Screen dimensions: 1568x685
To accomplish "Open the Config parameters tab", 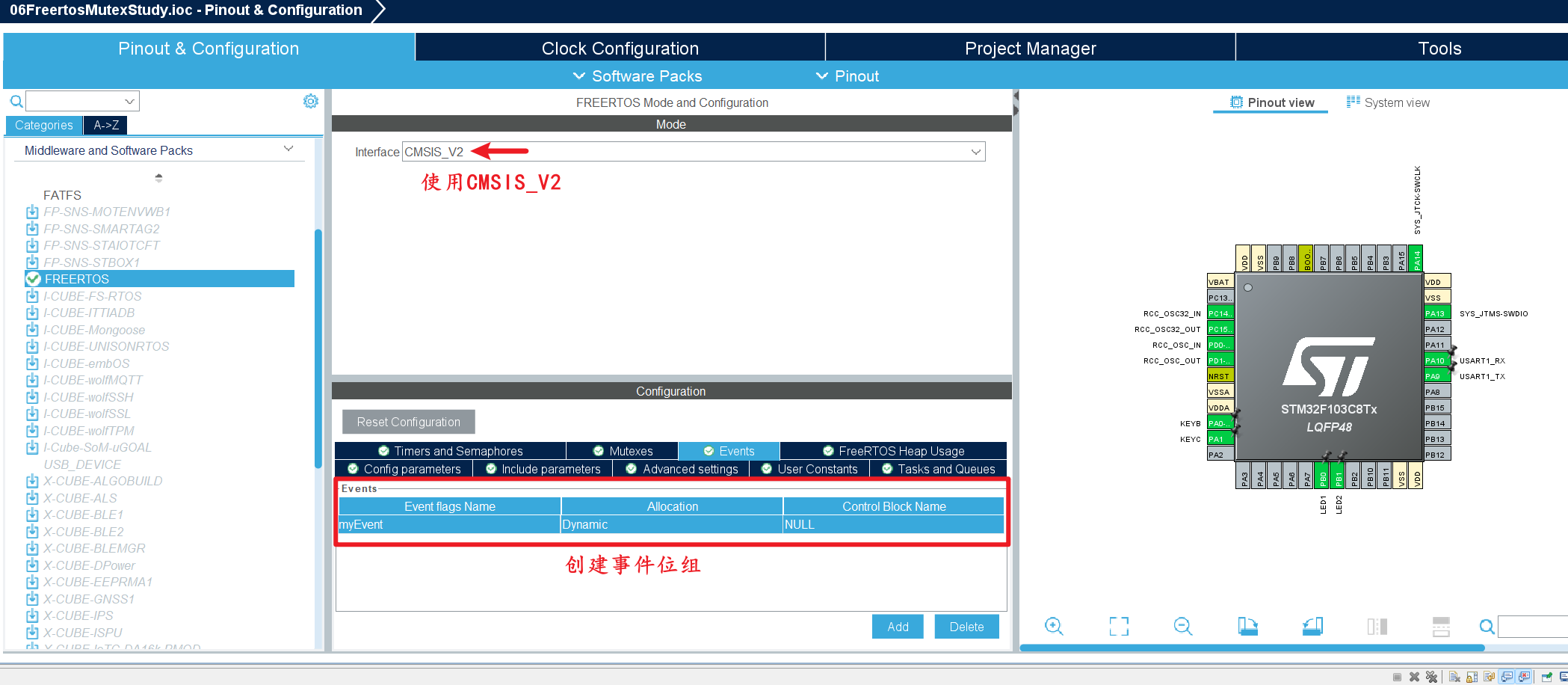I will point(404,469).
